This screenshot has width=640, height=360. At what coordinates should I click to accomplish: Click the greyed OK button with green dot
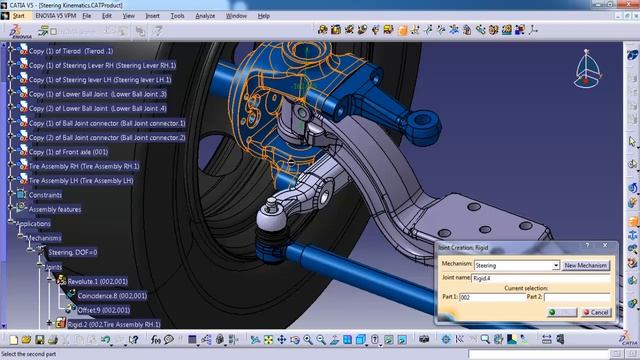click(562, 312)
